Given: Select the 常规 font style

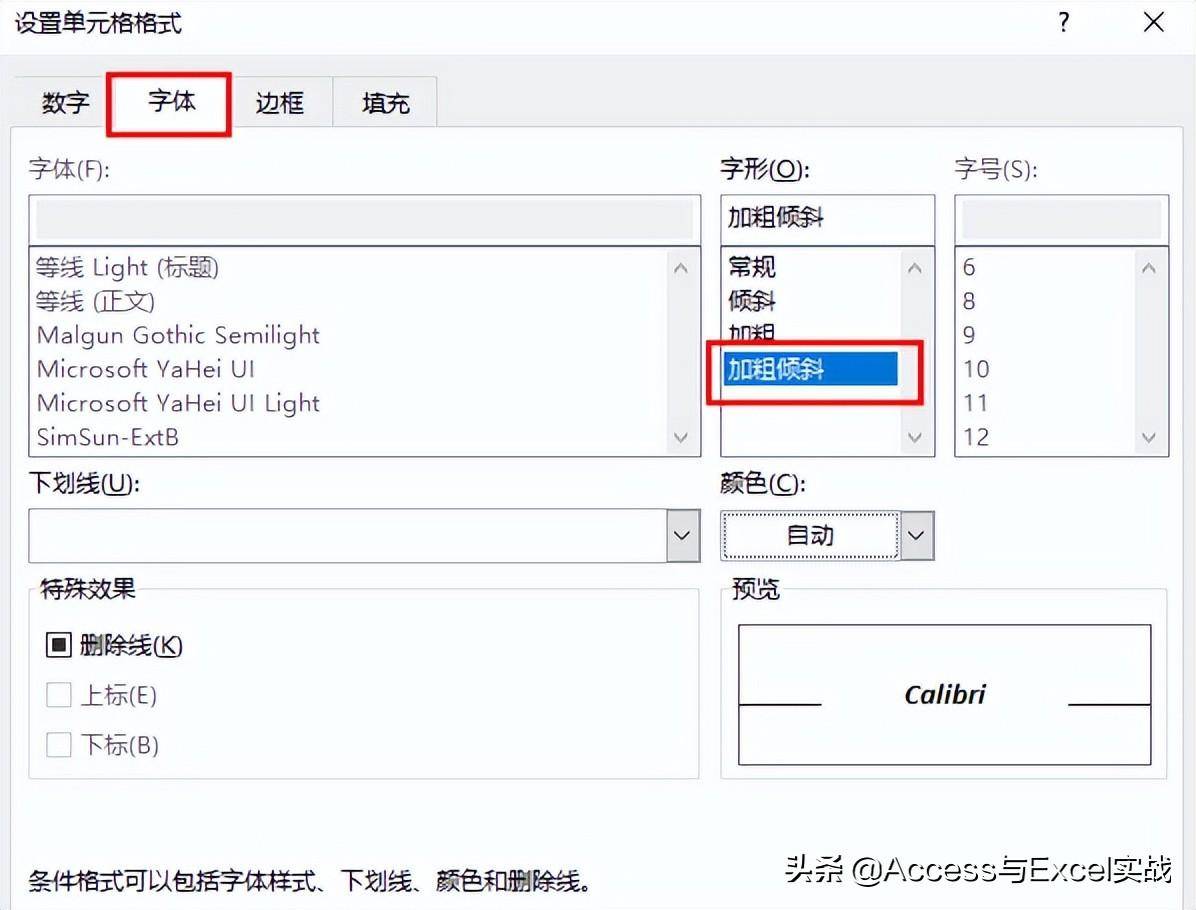Looking at the screenshot, I should click(752, 267).
